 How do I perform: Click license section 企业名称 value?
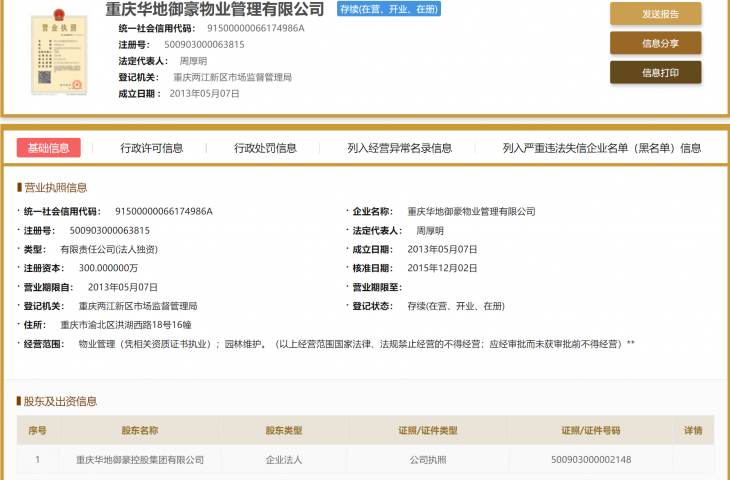pyautogui.click(x=471, y=211)
